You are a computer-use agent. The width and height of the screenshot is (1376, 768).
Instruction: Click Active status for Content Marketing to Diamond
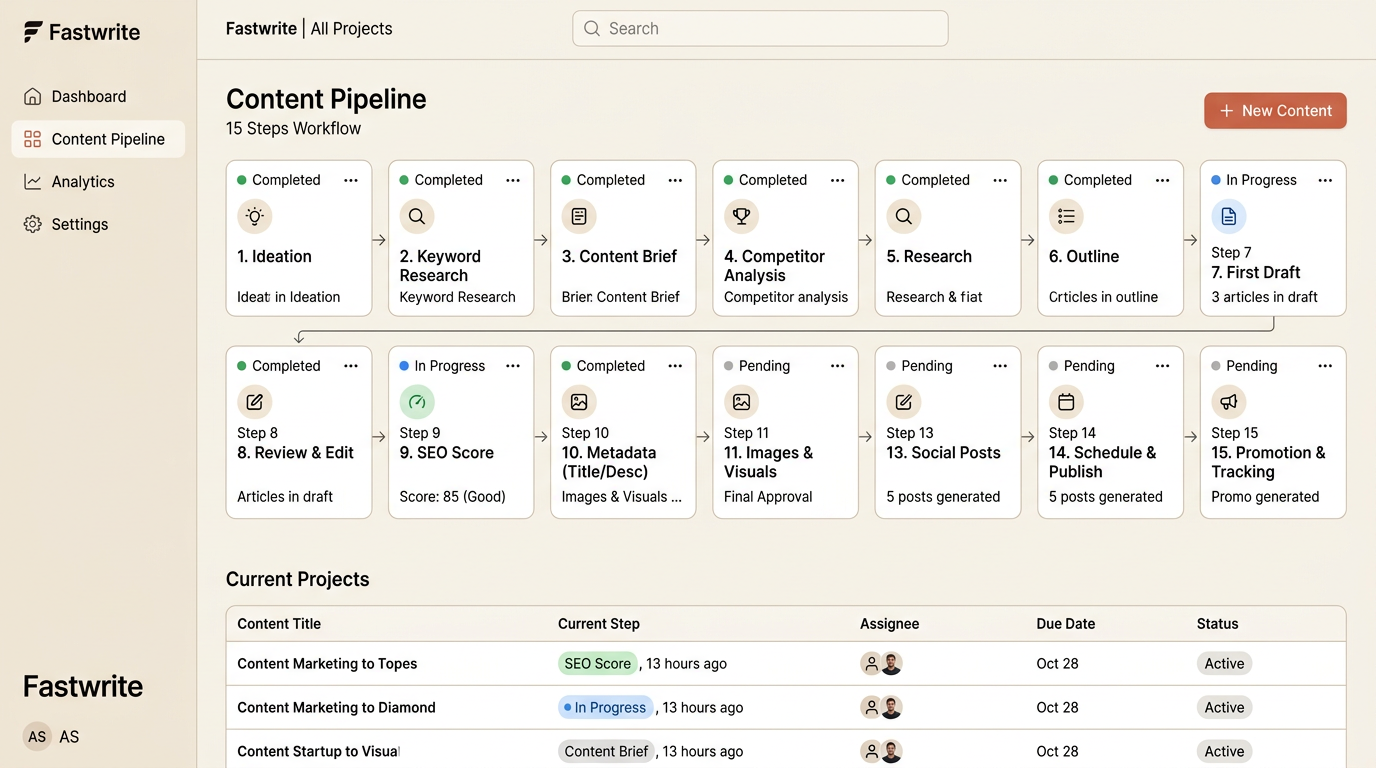[x=1224, y=708]
